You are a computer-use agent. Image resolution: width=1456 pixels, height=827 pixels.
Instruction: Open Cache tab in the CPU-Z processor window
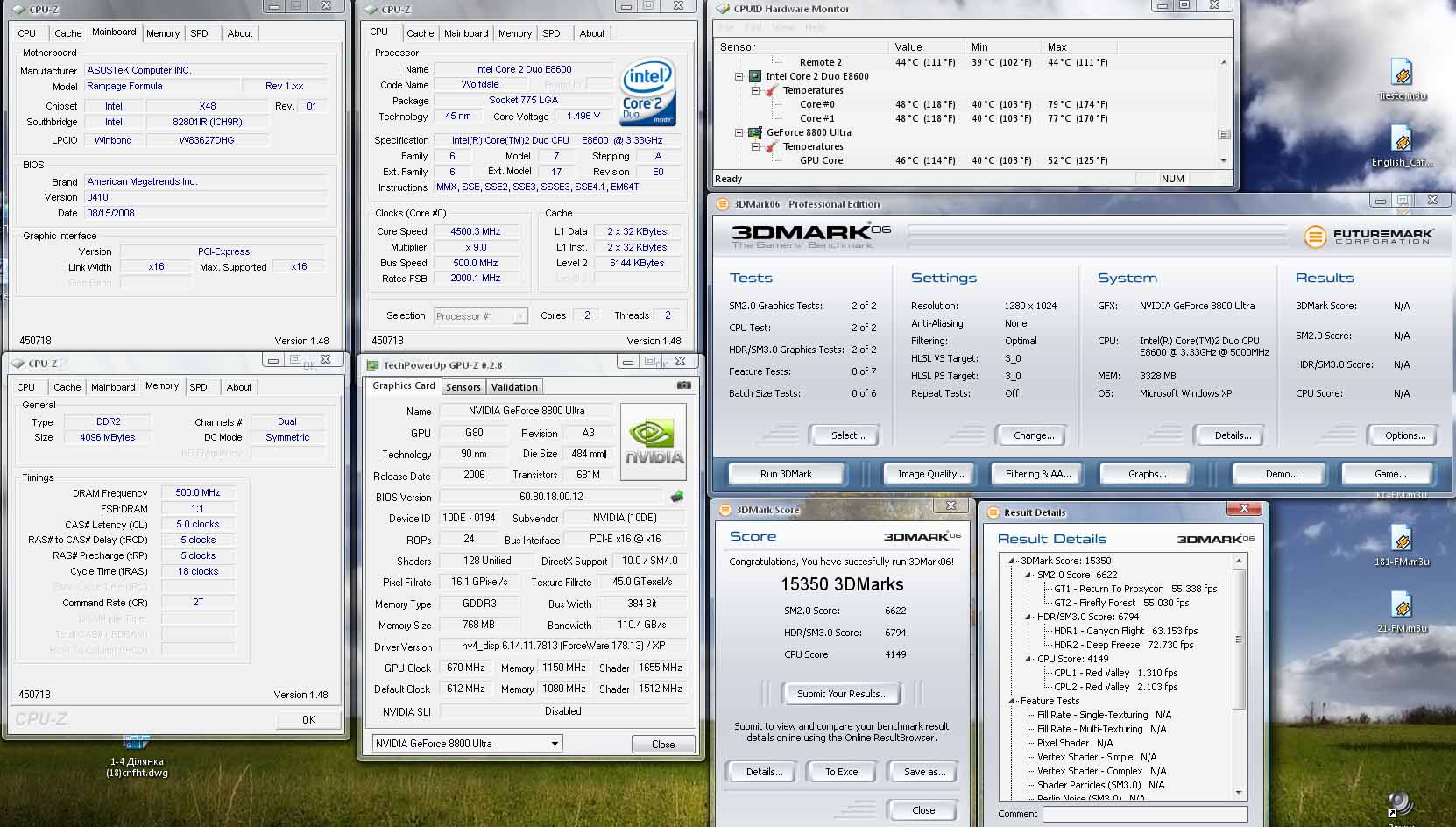[x=420, y=33]
